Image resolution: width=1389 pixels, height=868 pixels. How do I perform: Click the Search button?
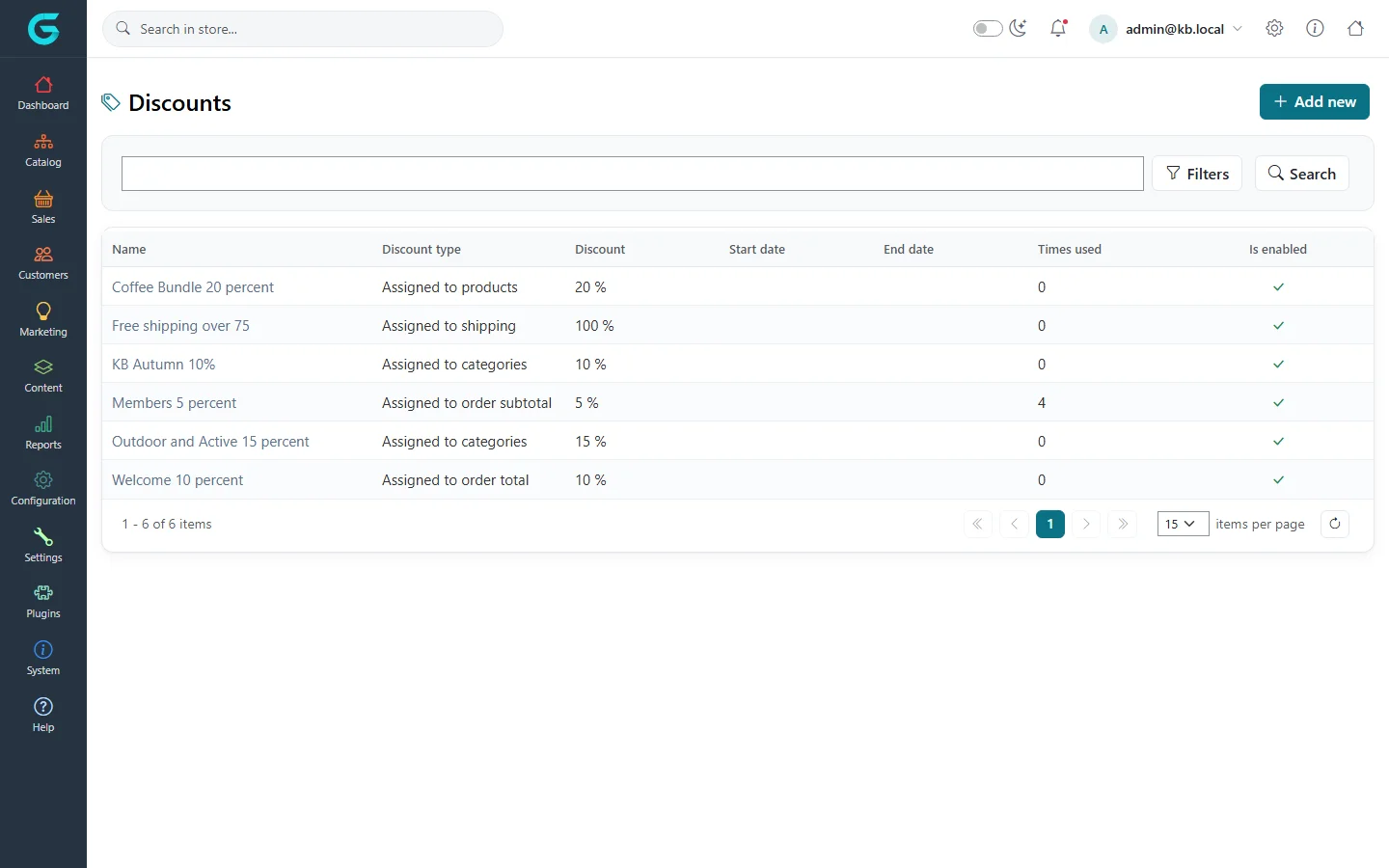point(1301,174)
